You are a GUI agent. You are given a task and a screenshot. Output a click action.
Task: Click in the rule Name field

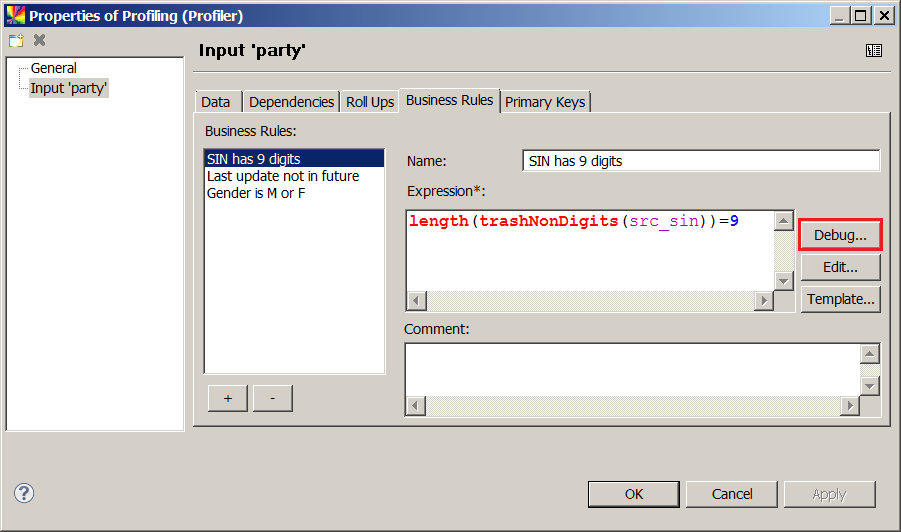point(700,161)
